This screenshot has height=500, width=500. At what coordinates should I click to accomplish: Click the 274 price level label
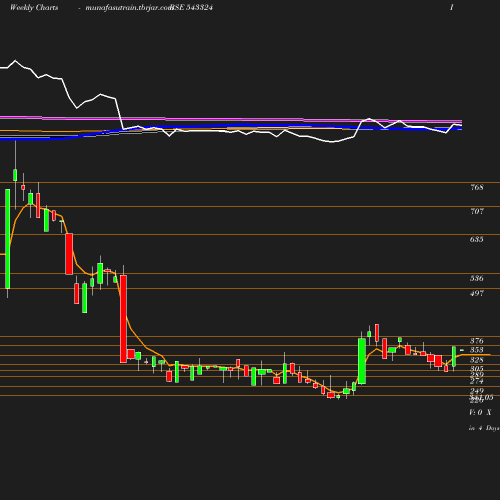[477, 381]
